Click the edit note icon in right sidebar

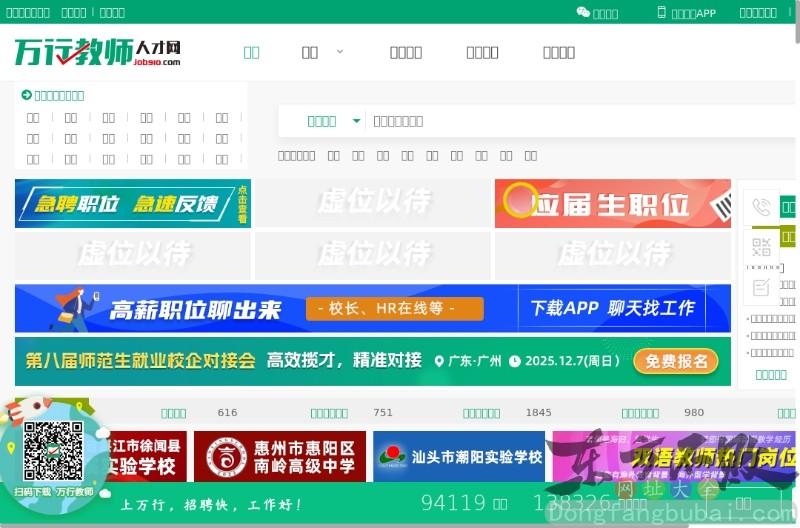point(761,287)
